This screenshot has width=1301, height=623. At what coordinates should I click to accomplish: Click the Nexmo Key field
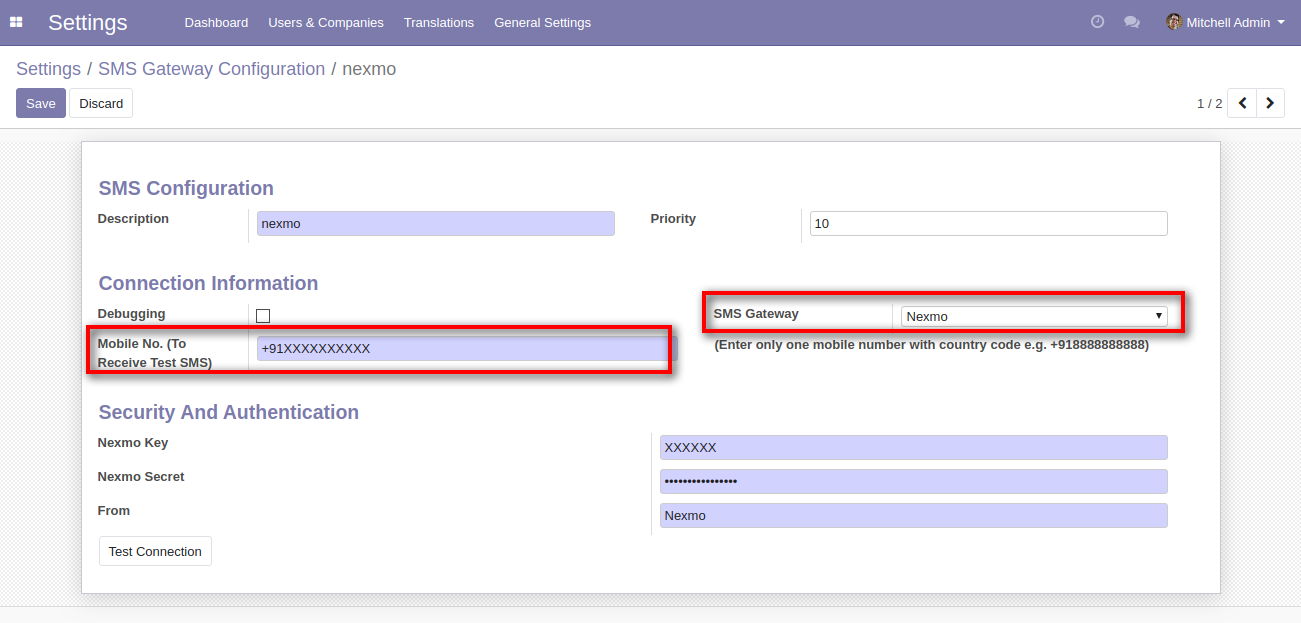(x=913, y=448)
